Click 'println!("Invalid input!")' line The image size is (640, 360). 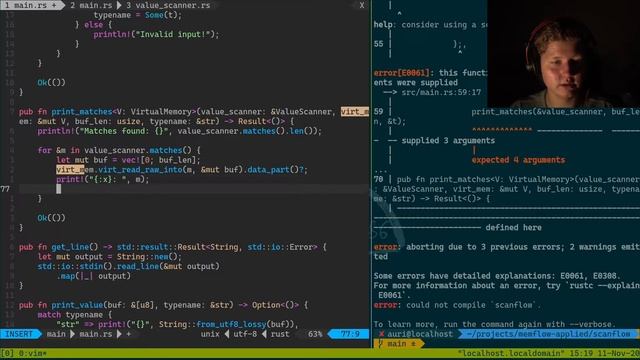pyautogui.click(x=156, y=34)
